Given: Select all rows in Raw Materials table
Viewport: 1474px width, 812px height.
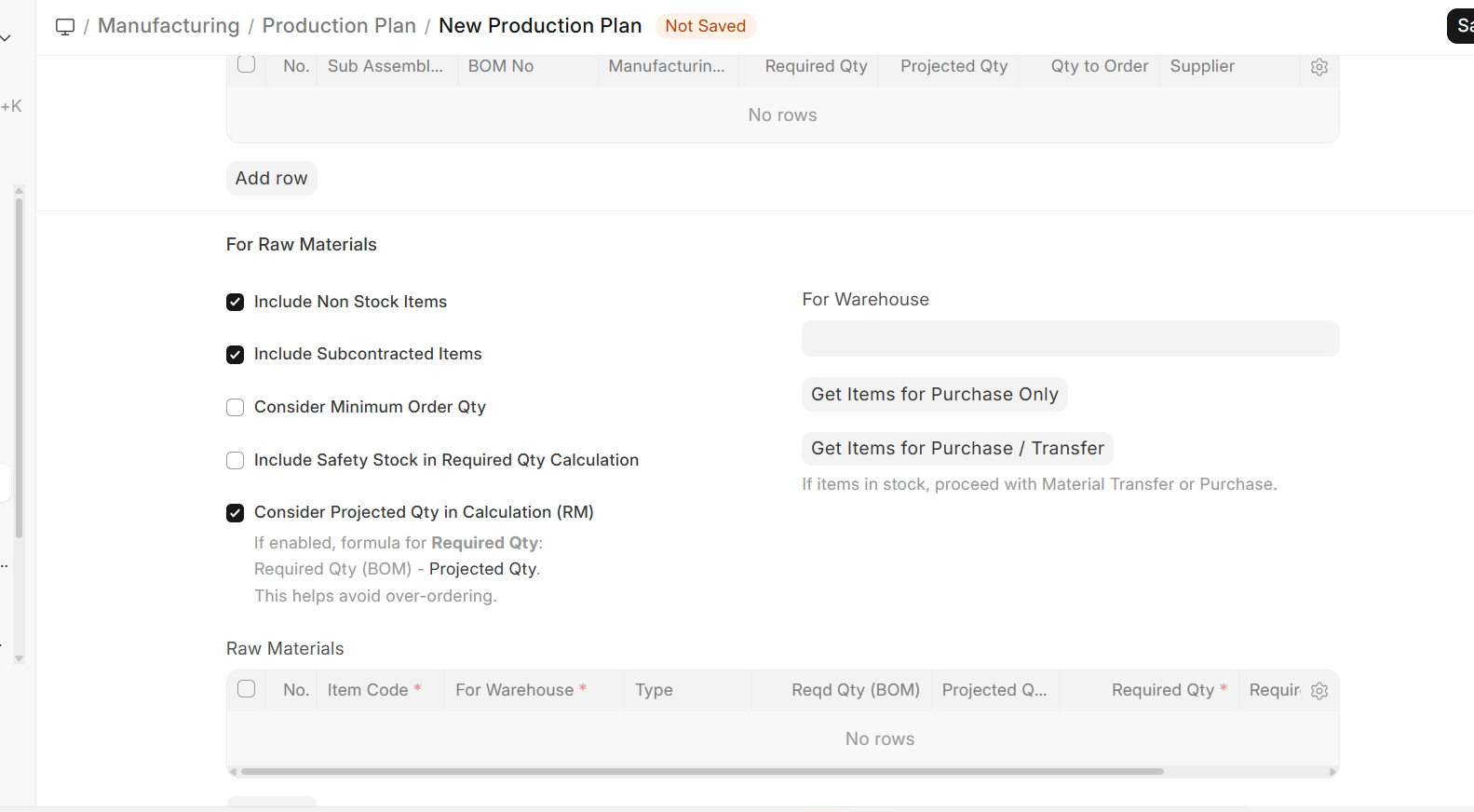Looking at the screenshot, I should coord(247,689).
